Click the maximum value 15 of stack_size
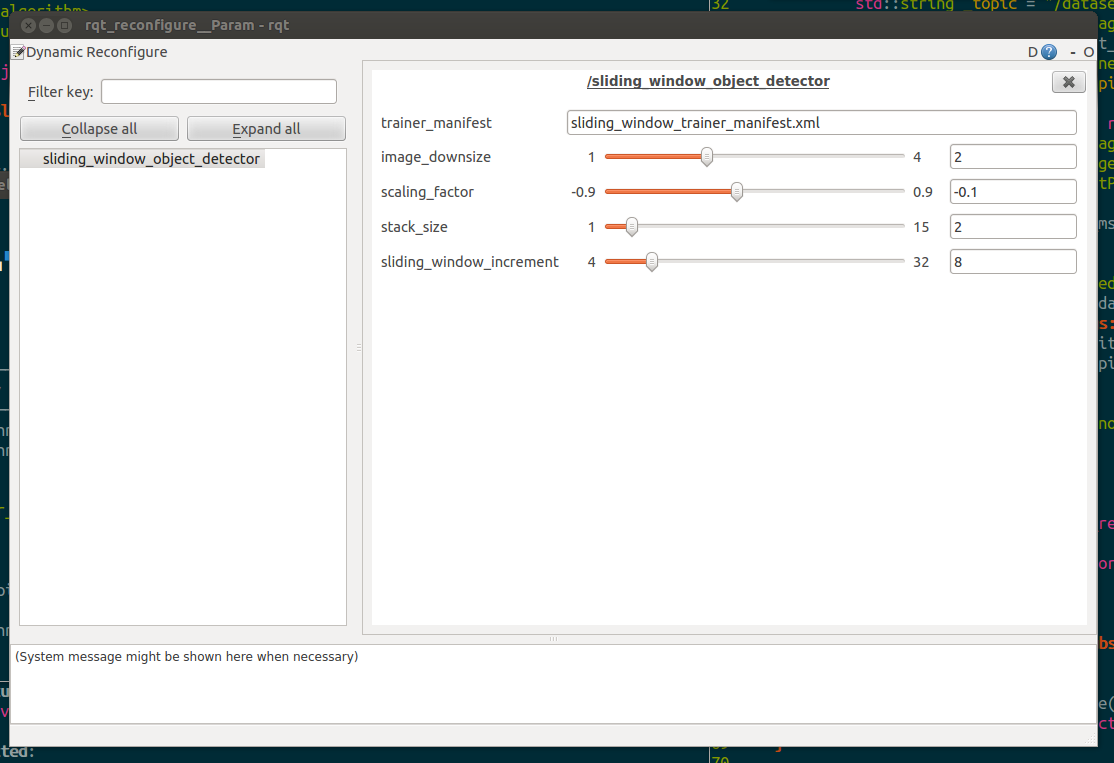The image size is (1114, 763). click(x=921, y=227)
